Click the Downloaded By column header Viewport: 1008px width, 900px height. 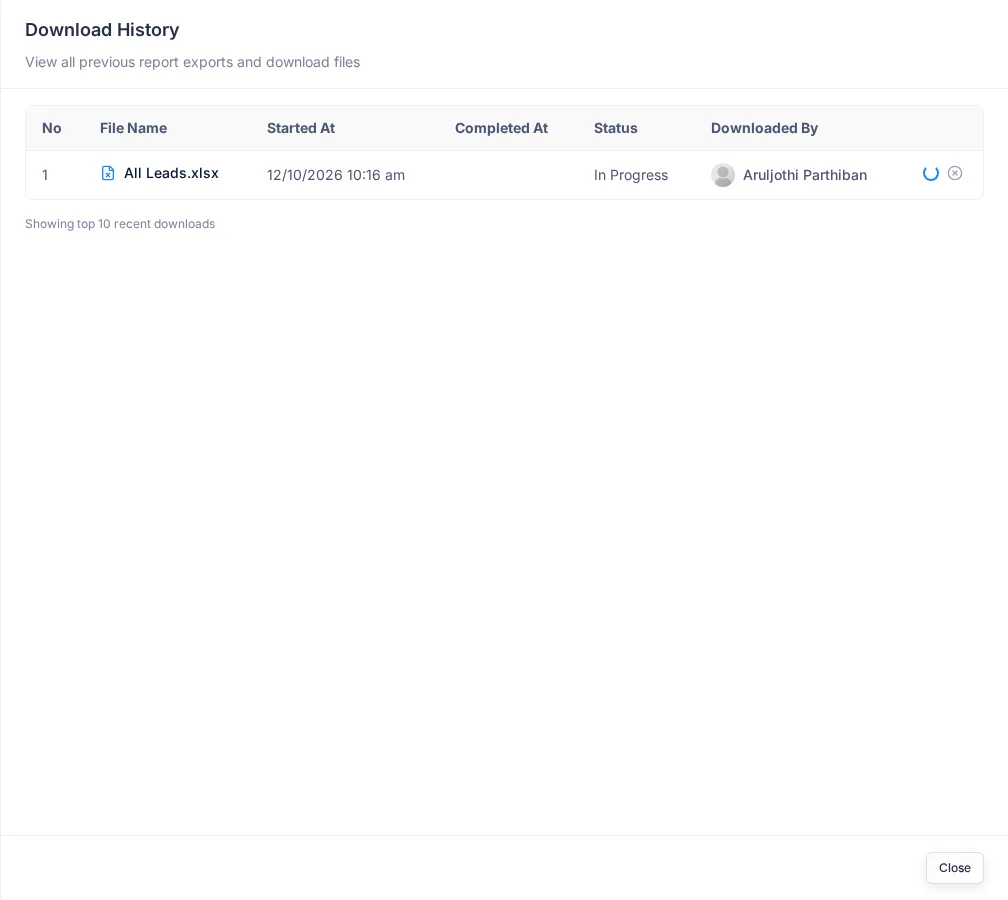pos(764,128)
